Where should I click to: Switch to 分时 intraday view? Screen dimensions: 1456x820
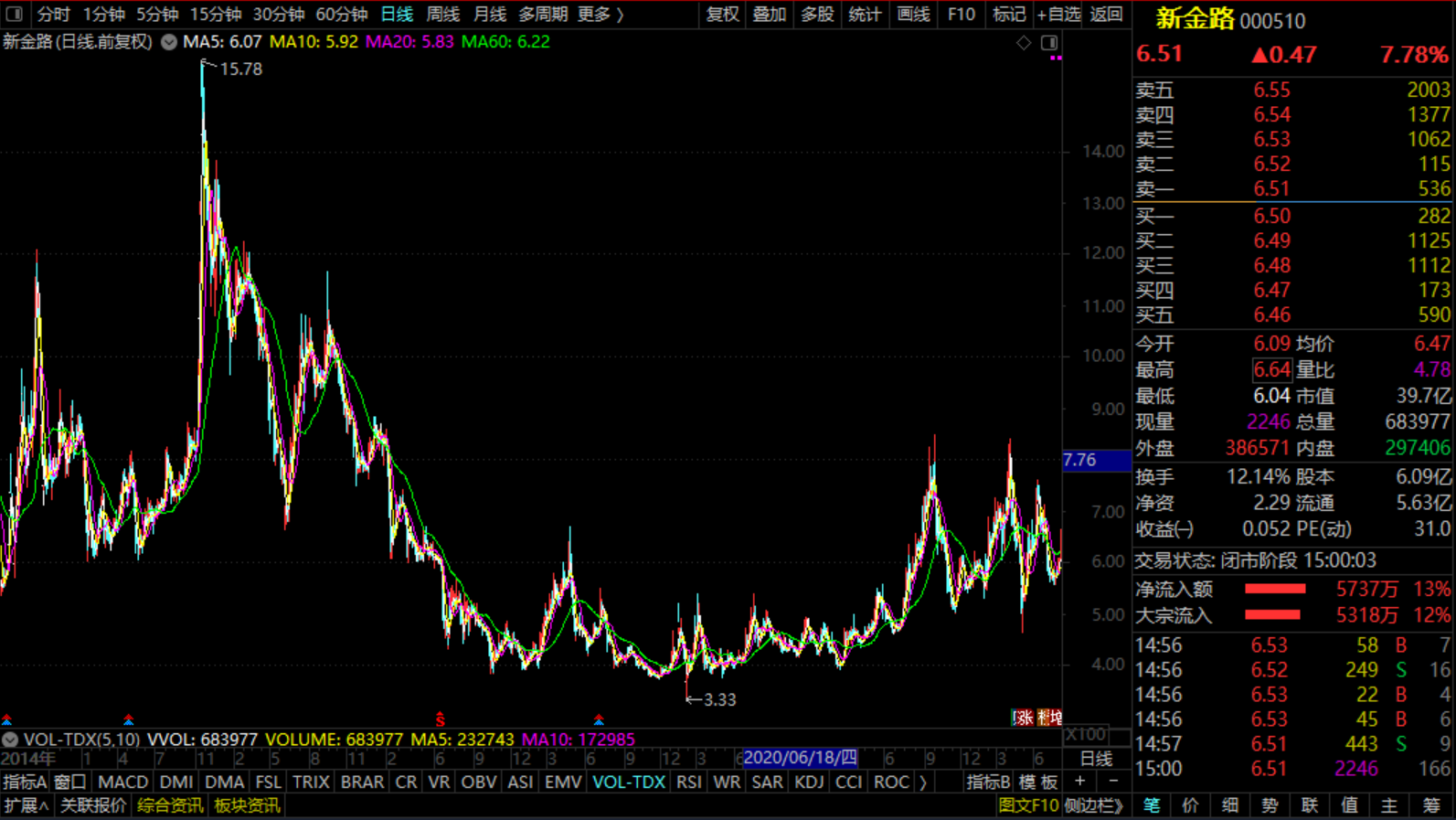[x=53, y=14]
